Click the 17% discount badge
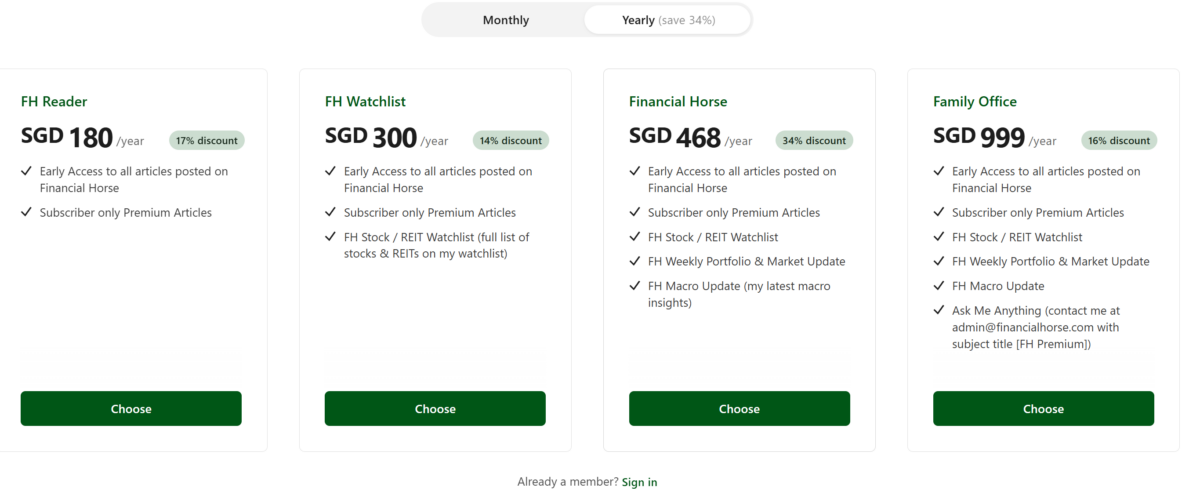This screenshot has height=494, width=1200. (x=207, y=141)
